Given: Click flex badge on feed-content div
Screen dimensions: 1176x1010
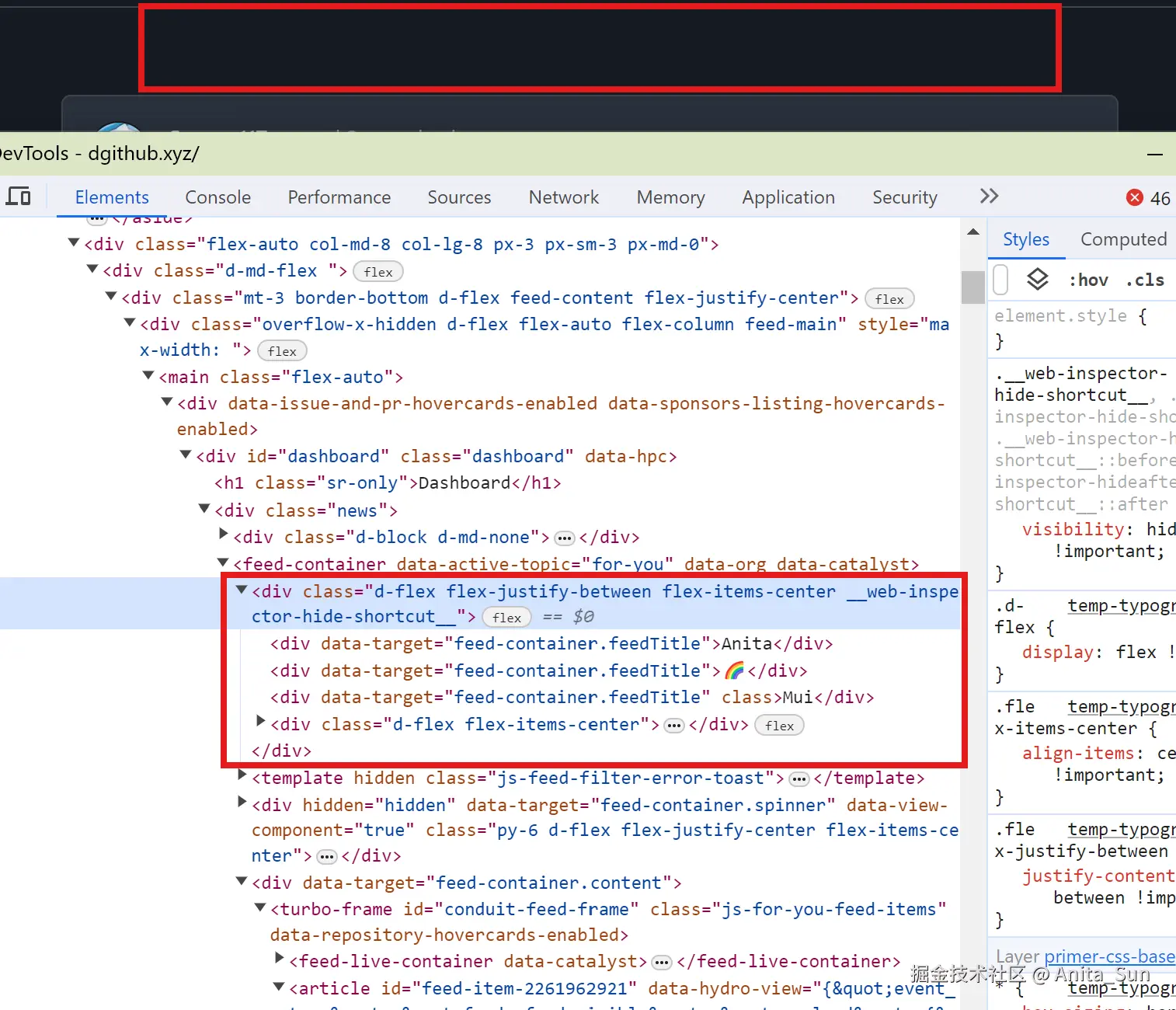Looking at the screenshot, I should pyautogui.click(x=889, y=299).
